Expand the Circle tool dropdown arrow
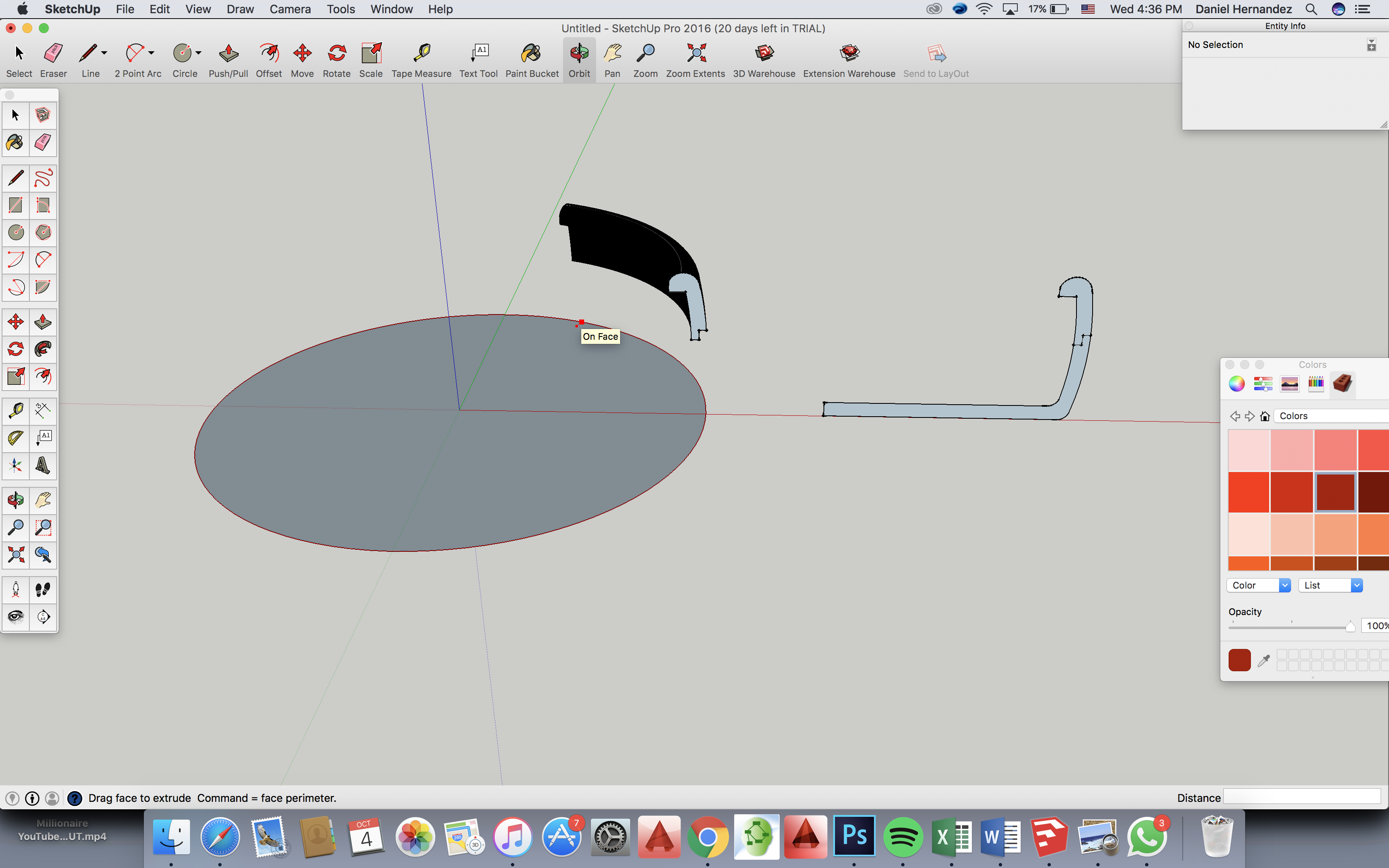This screenshot has width=1389, height=868. [198, 53]
